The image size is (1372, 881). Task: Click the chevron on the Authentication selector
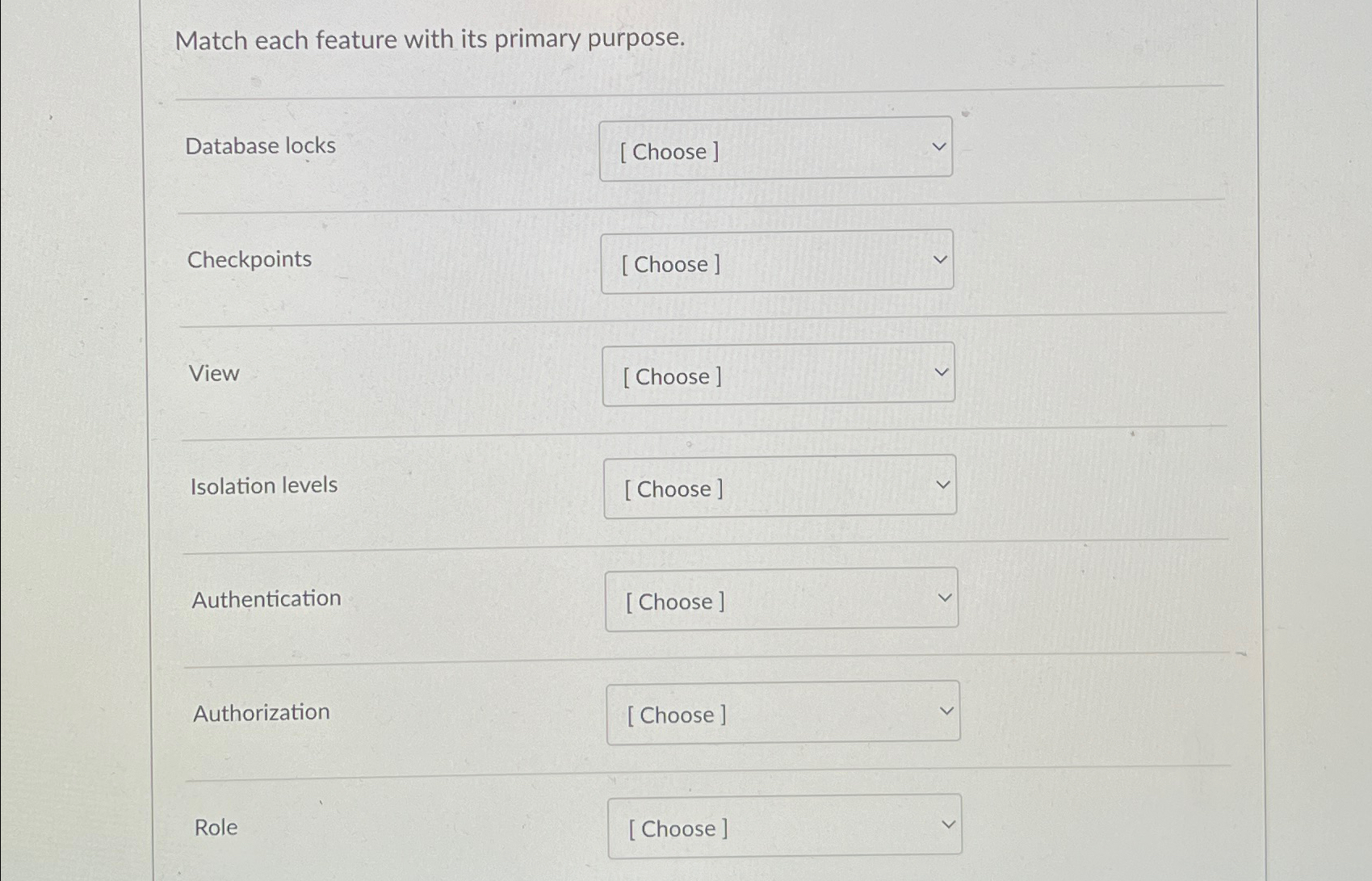pyautogui.click(x=945, y=596)
